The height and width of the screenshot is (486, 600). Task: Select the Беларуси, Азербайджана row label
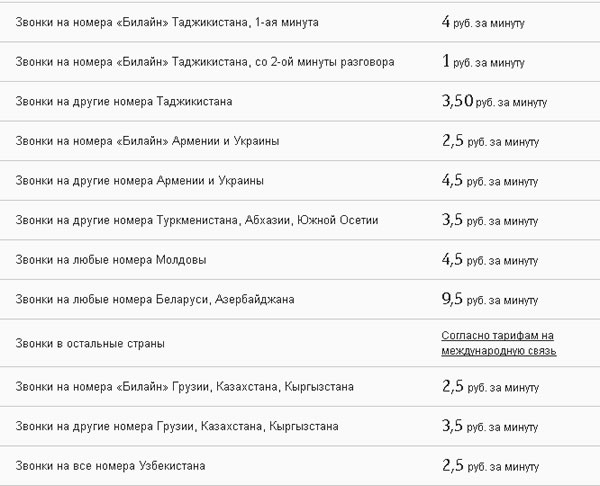[155, 299]
